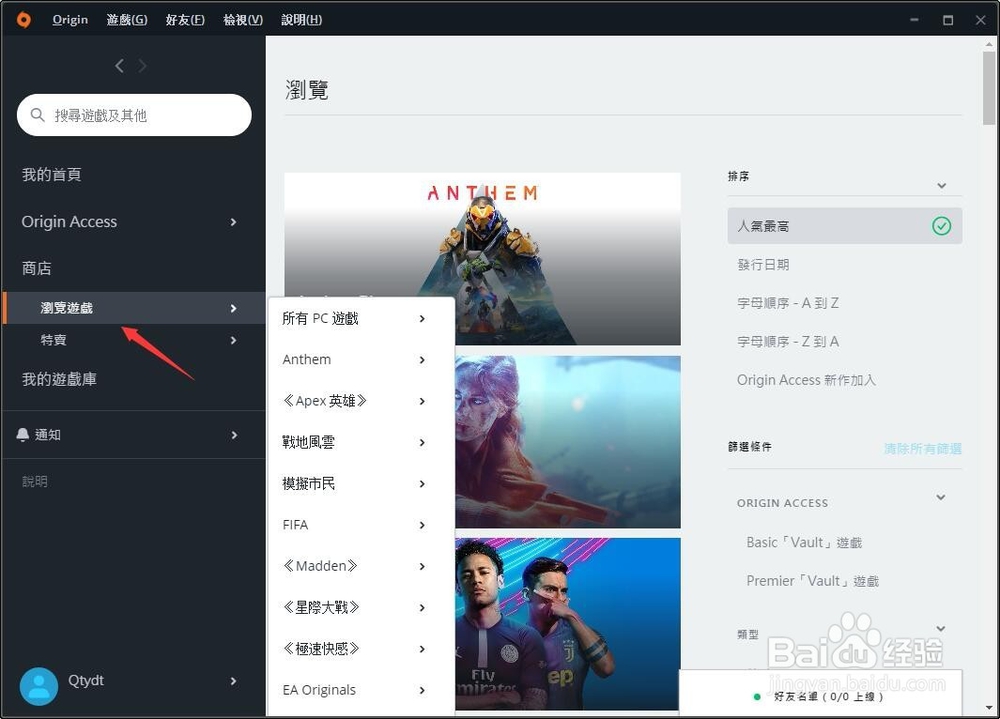Sort by 發行日期
1000x719 pixels.
763,264
